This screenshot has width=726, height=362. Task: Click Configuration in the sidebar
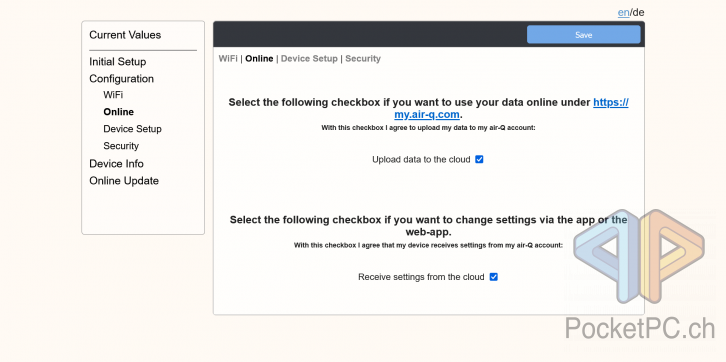click(x=121, y=79)
